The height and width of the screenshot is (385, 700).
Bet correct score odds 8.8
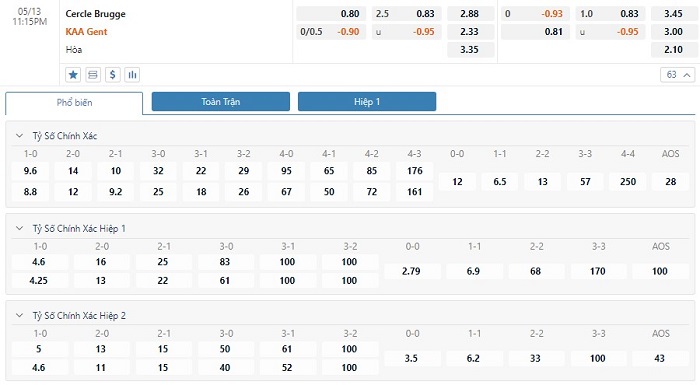[x=30, y=192]
